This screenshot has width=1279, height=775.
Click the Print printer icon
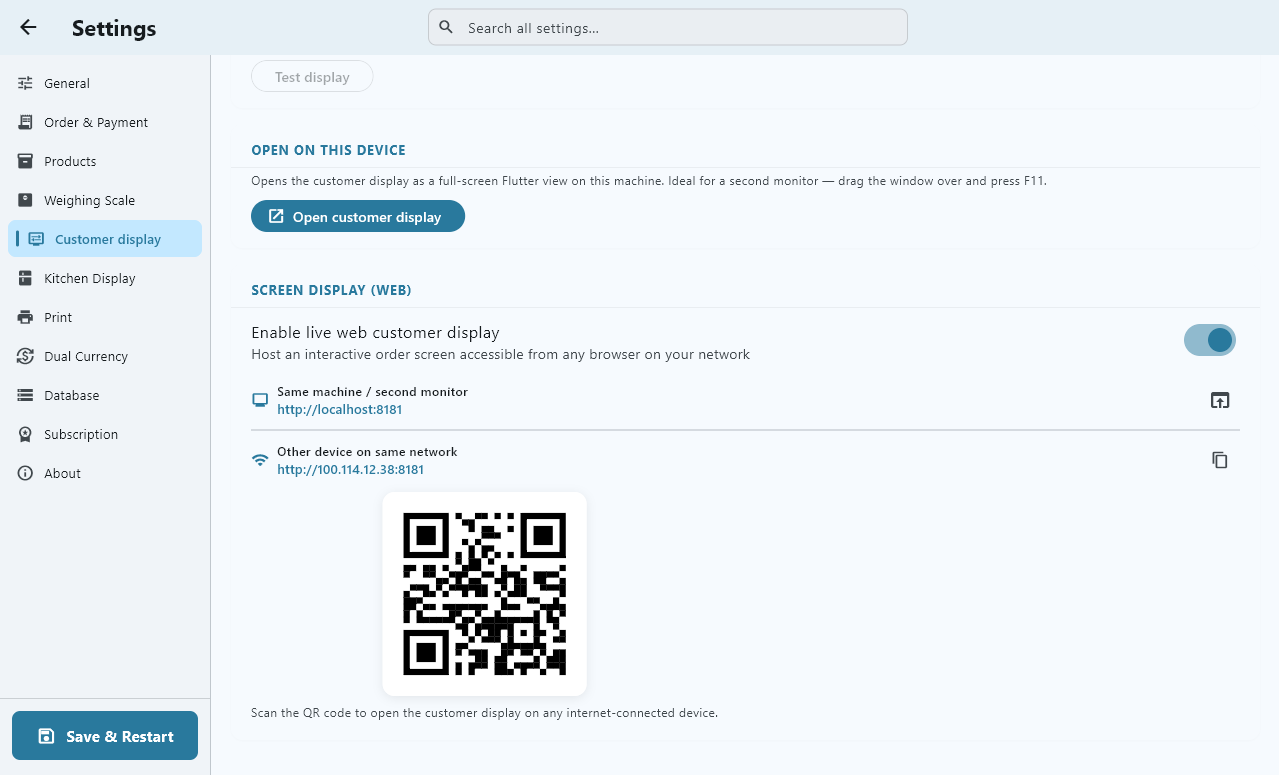[26, 317]
